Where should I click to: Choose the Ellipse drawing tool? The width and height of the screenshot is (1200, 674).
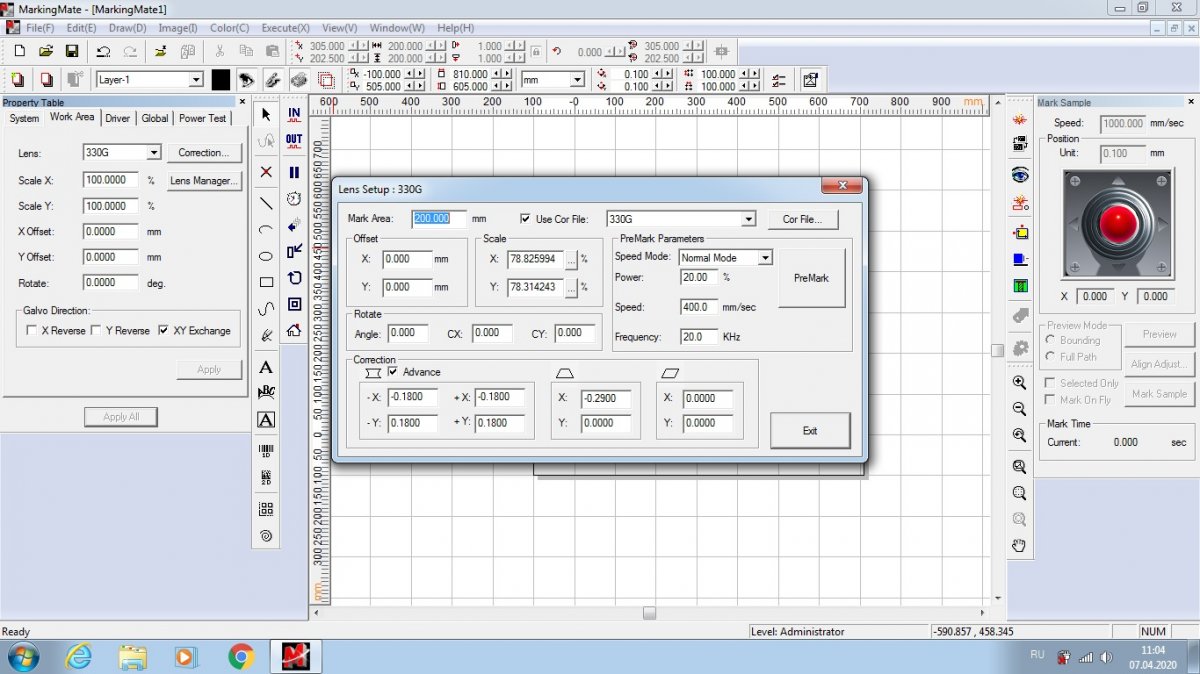tap(266, 256)
